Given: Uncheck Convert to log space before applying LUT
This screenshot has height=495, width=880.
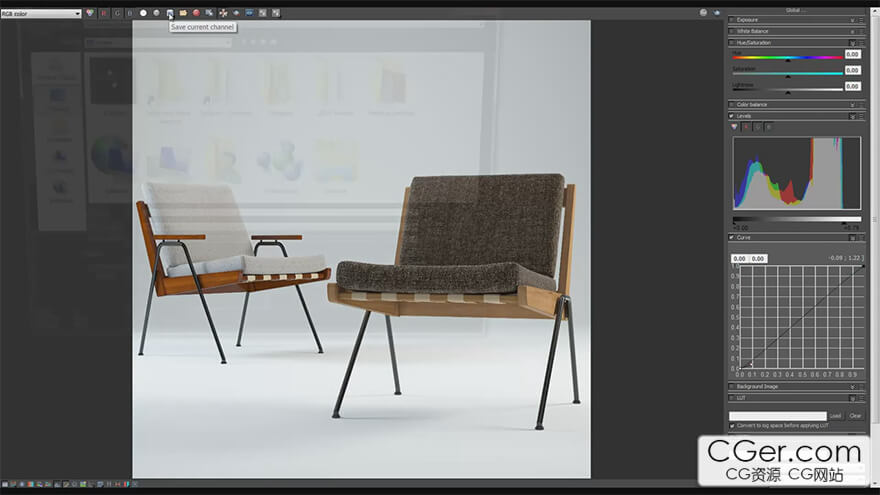Looking at the screenshot, I should [x=732, y=426].
